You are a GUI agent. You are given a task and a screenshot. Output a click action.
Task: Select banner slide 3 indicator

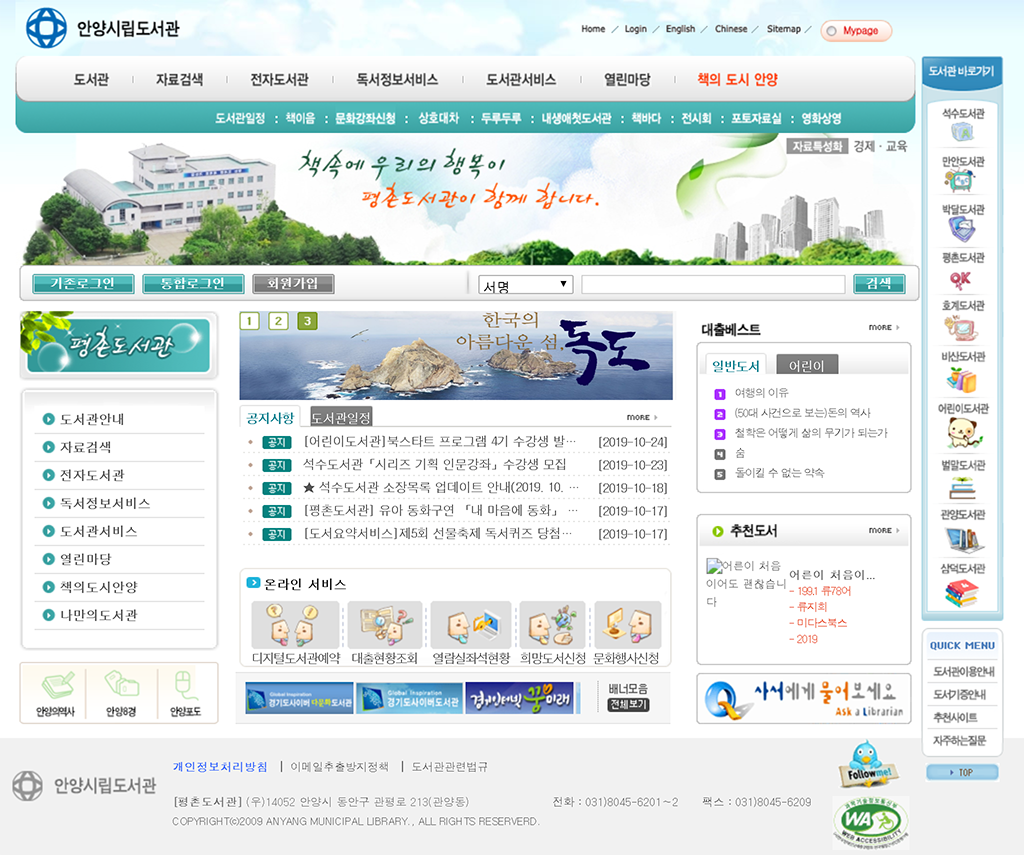(x=307, y=321)
